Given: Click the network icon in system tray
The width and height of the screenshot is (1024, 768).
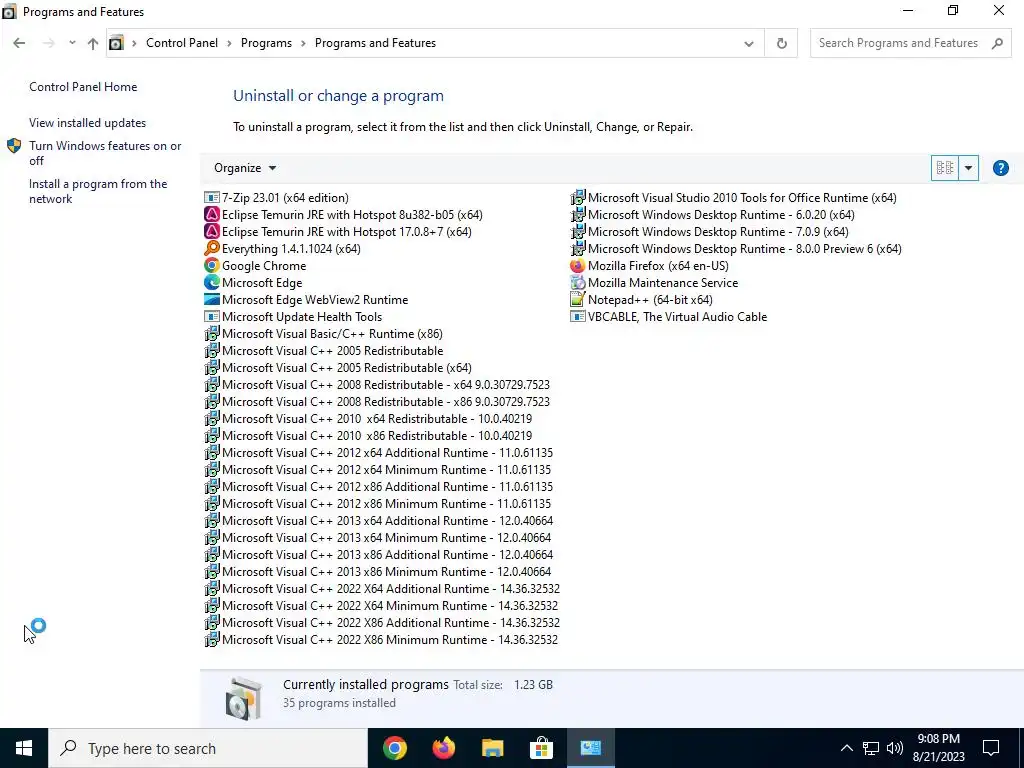Looking at the screenshot, I should tap(871, 748).
